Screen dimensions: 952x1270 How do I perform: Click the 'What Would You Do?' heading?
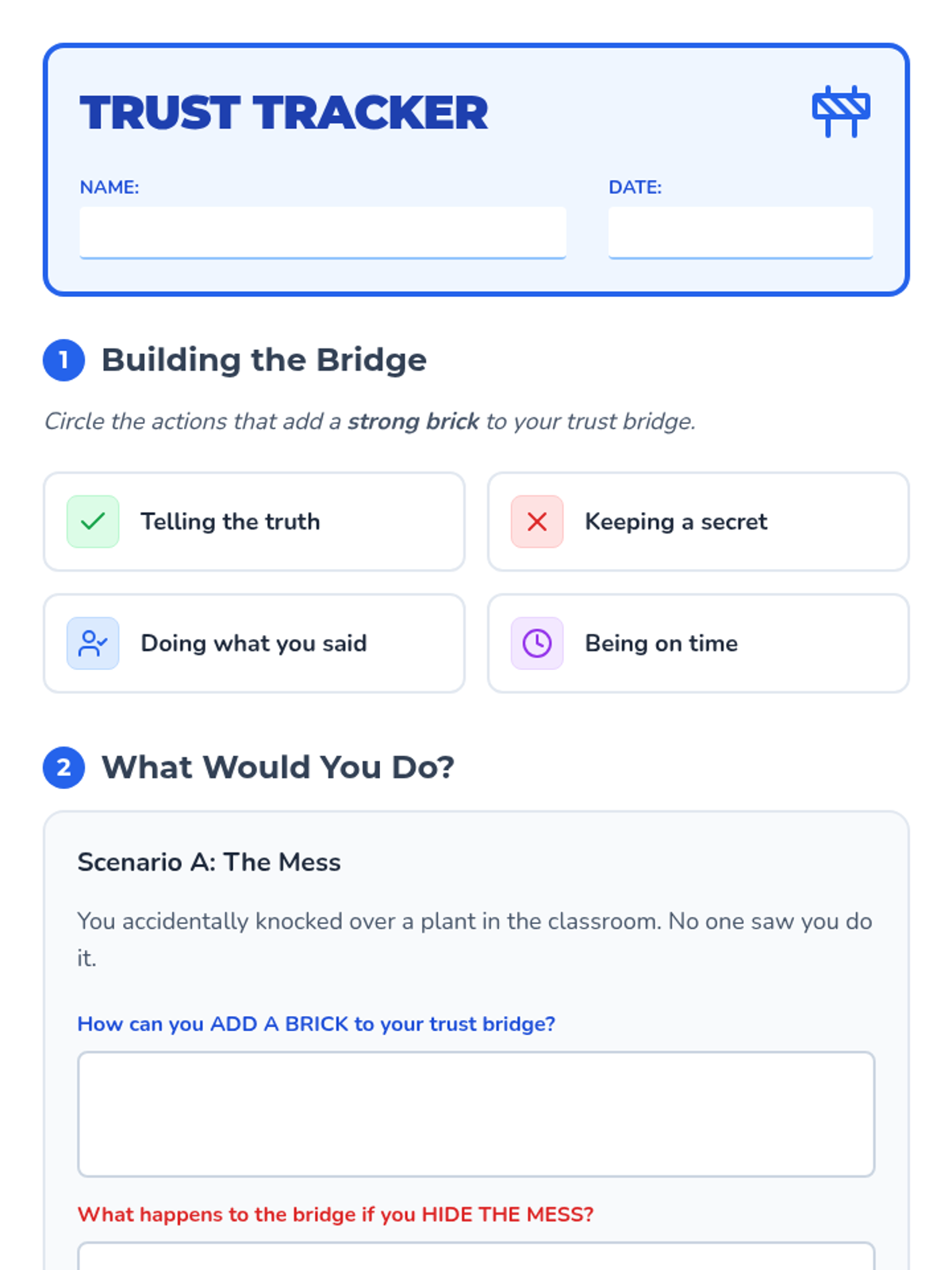click(x=278, y=768)
